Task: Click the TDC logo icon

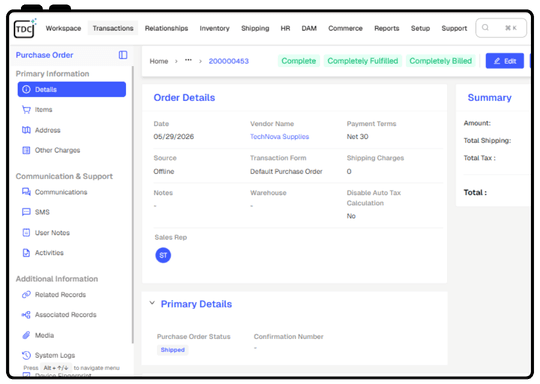Action: (24, 28)
